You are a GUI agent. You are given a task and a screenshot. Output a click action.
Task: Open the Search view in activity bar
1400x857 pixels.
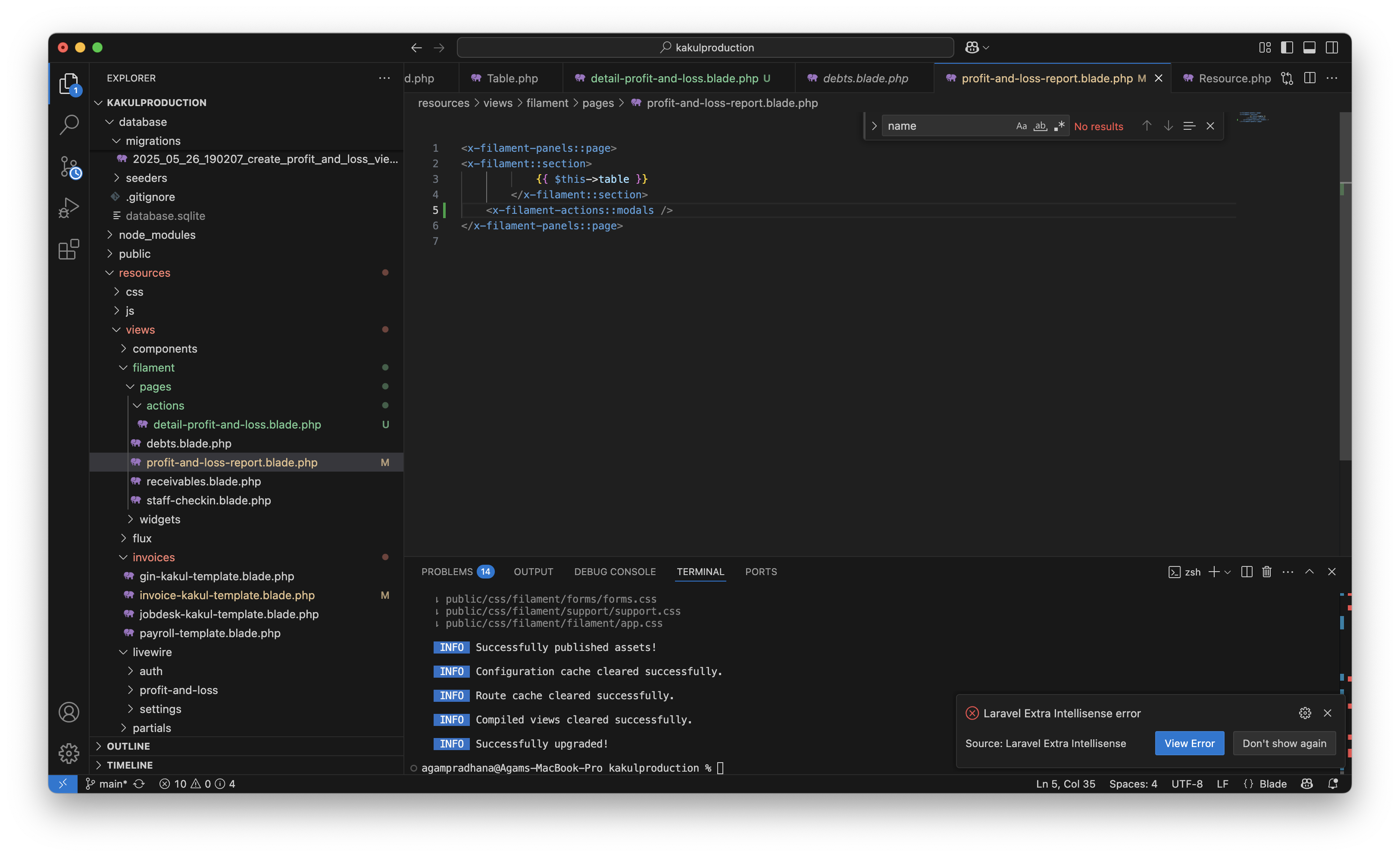click(69, 125)
